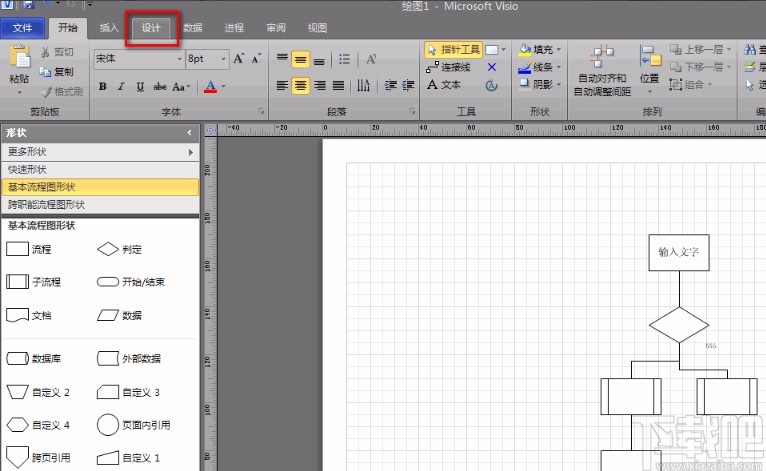This screenshot has height=471, width=766.
Task: Align text to bottom
Action: click(319, 61)
